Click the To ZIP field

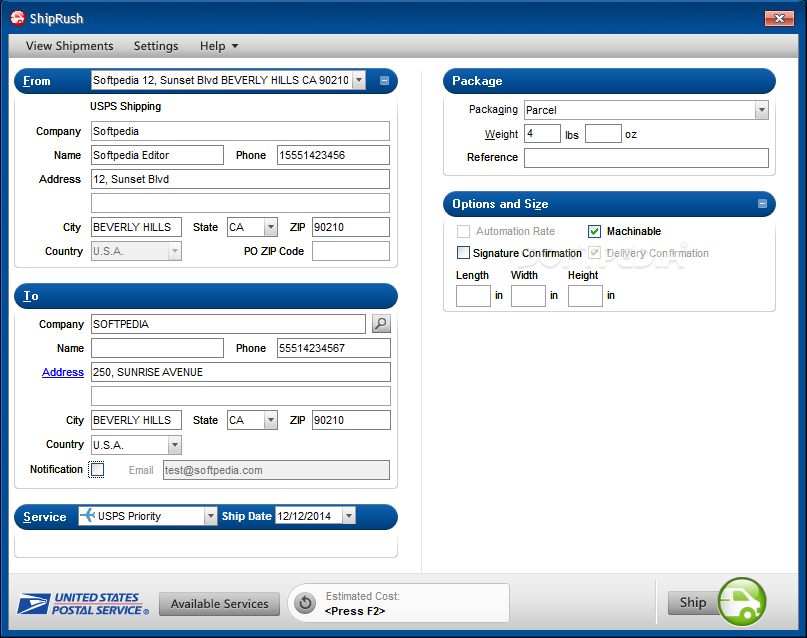pyautogui.click(x=351, y=420)
